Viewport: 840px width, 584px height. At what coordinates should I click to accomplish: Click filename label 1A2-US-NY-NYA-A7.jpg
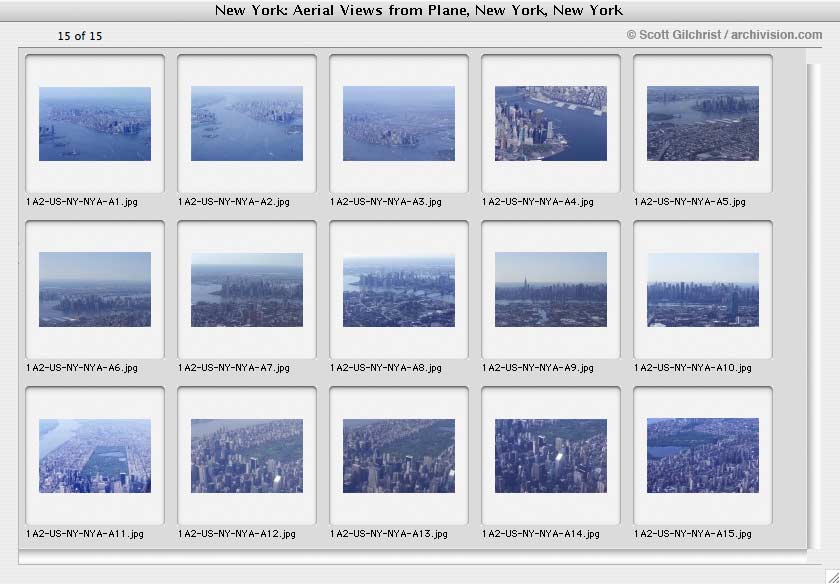(234, 368)
